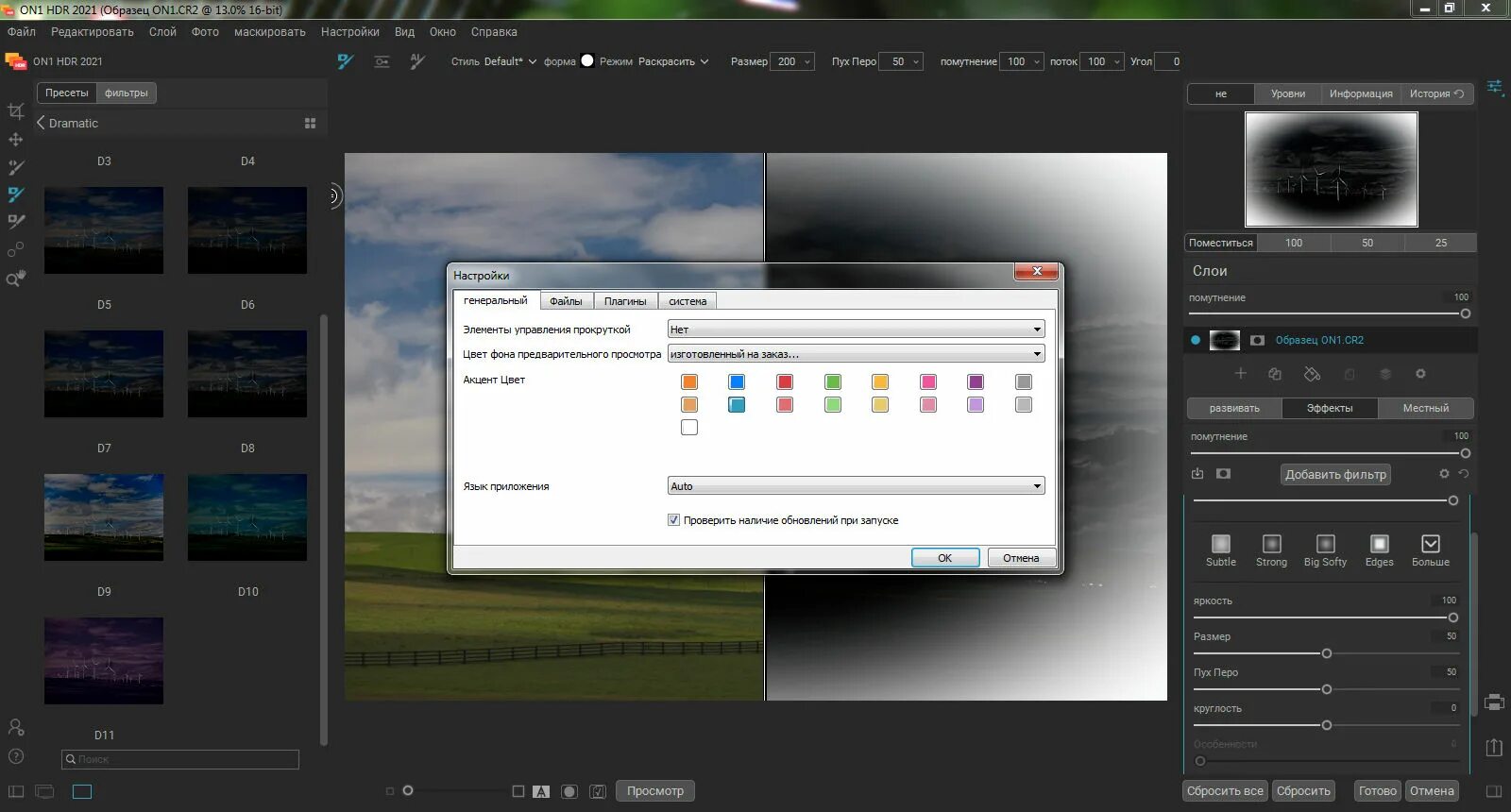Toggle soft proofing icon in bottom bar
This screenshot has width=1511, height=812.
pyautogui.click(x=598, y=791)
